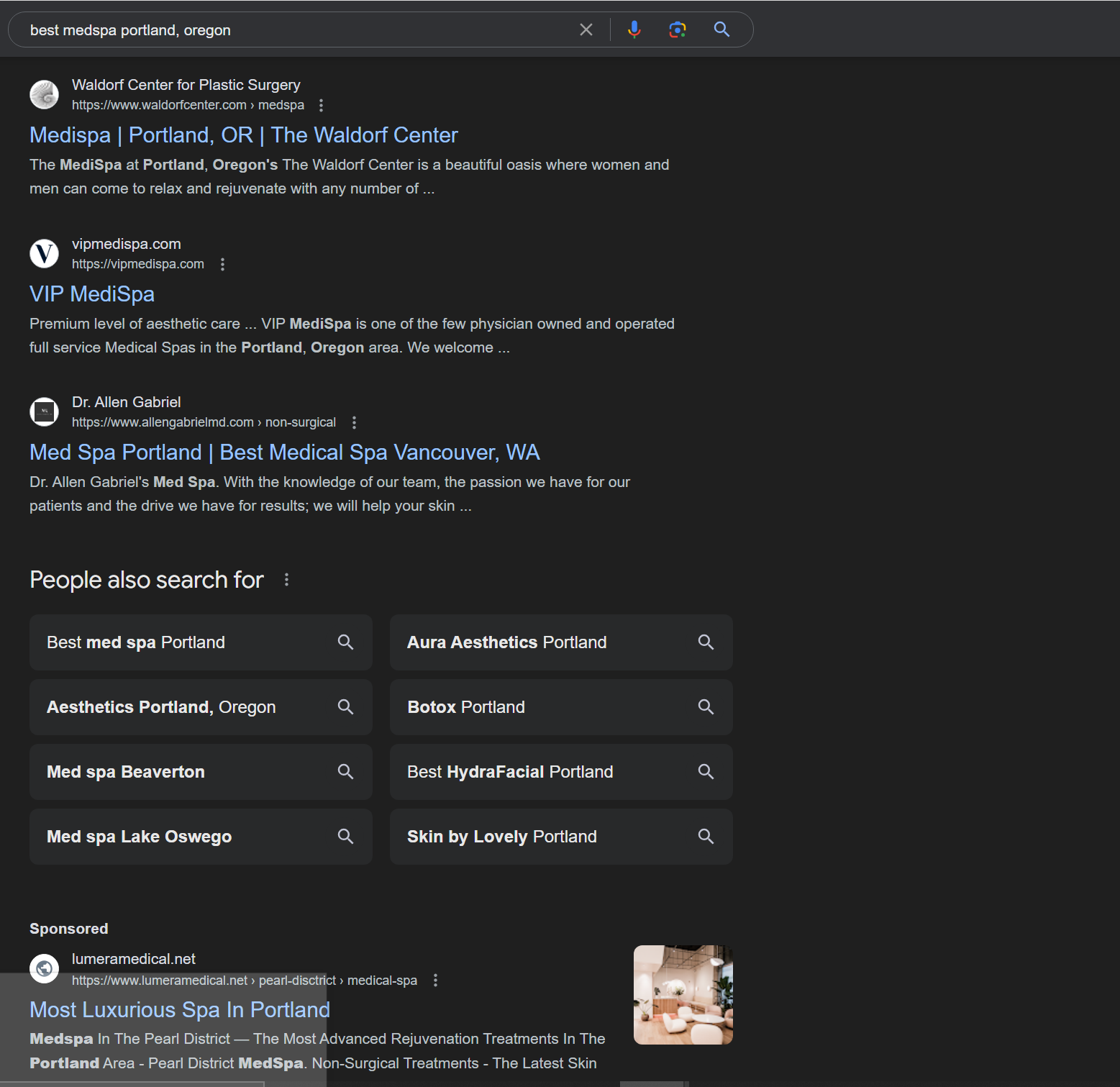
Task: Open more options for lumeramedical.net ad
Action: (x=435, y=981)
